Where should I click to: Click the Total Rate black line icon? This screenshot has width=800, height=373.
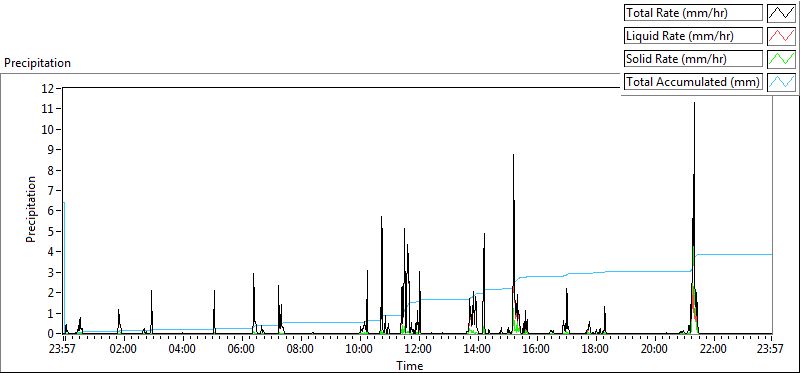782,13
